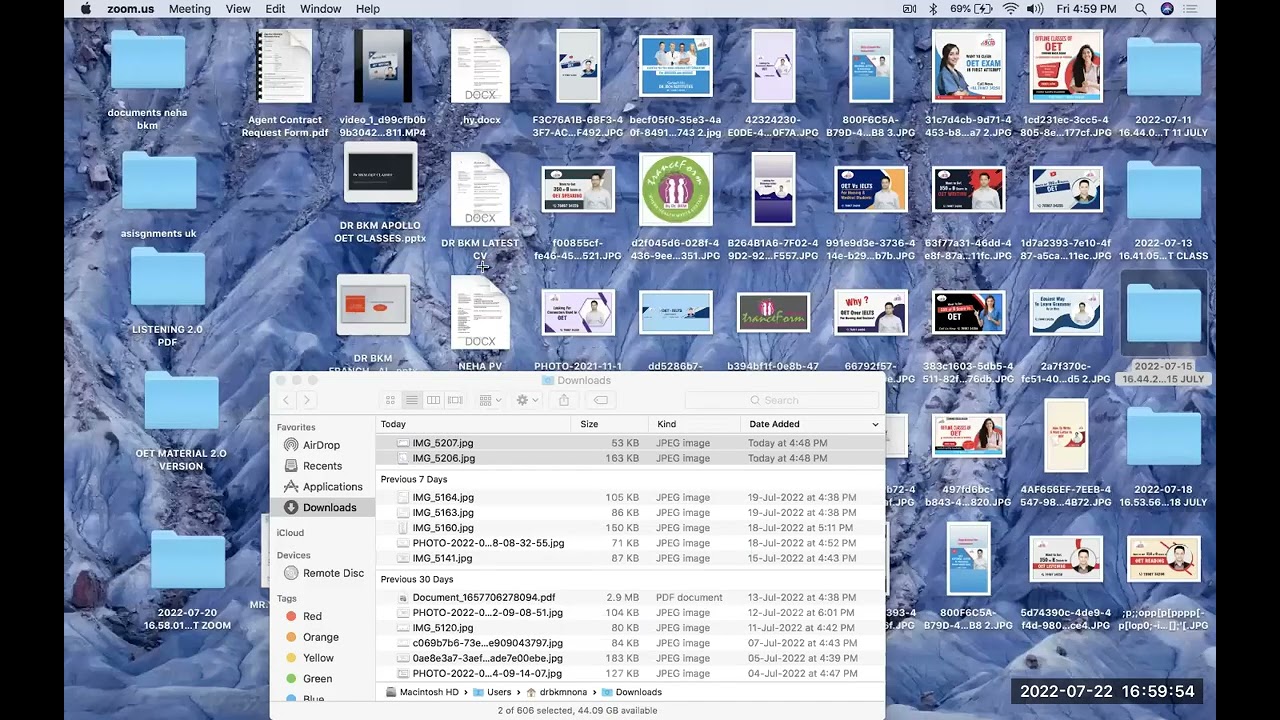The width and height of the screenshot is (1280, 720).
Task: Open the Window menu
Action: coord(320,9)
